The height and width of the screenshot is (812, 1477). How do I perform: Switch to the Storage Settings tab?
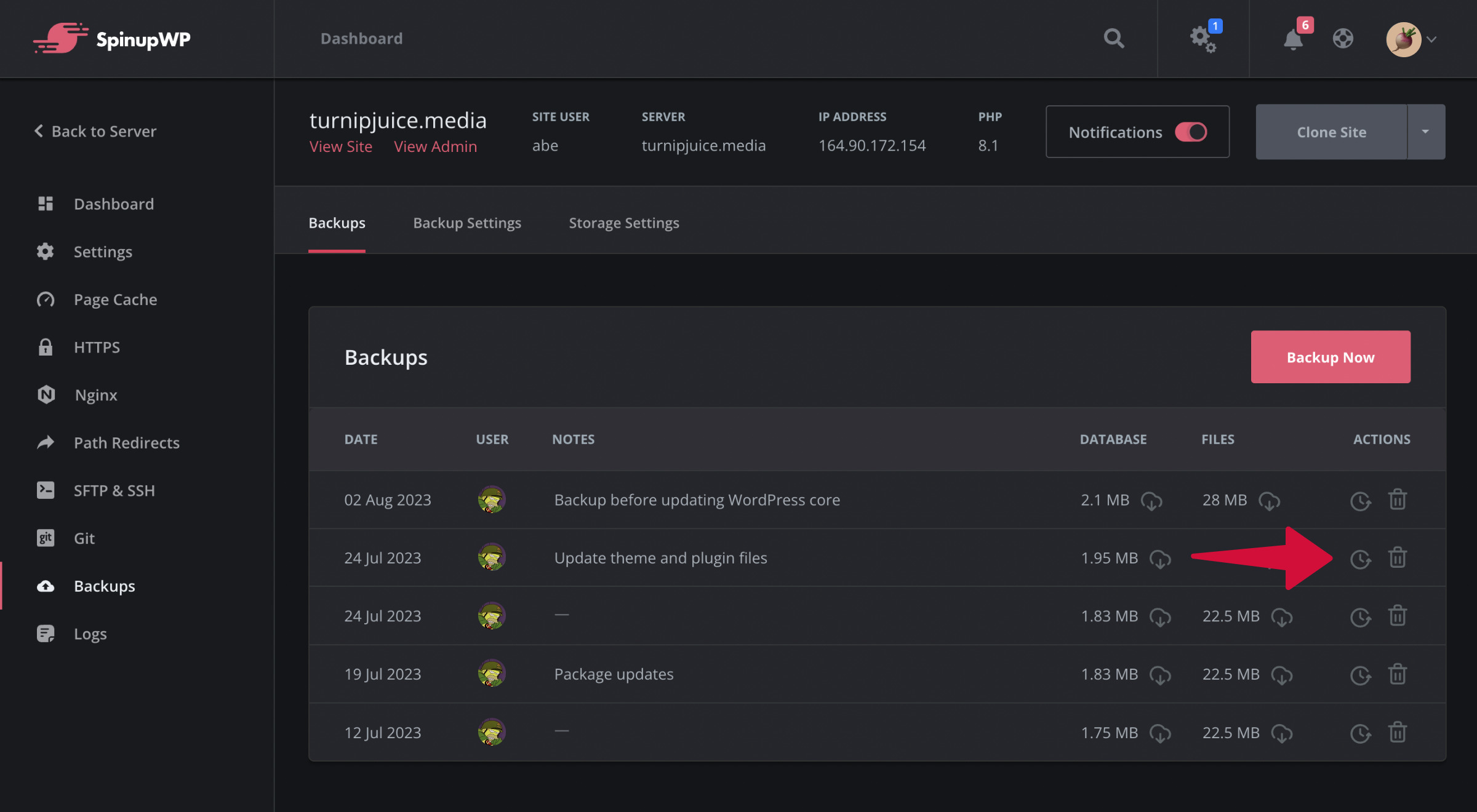click(623, 223)
